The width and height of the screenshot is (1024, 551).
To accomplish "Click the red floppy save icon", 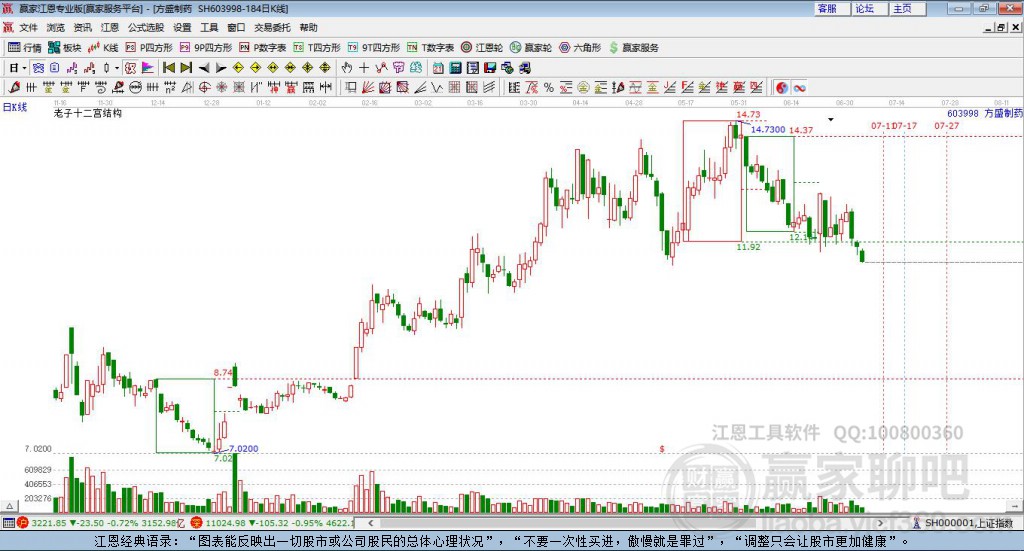I will click(490, 68).
